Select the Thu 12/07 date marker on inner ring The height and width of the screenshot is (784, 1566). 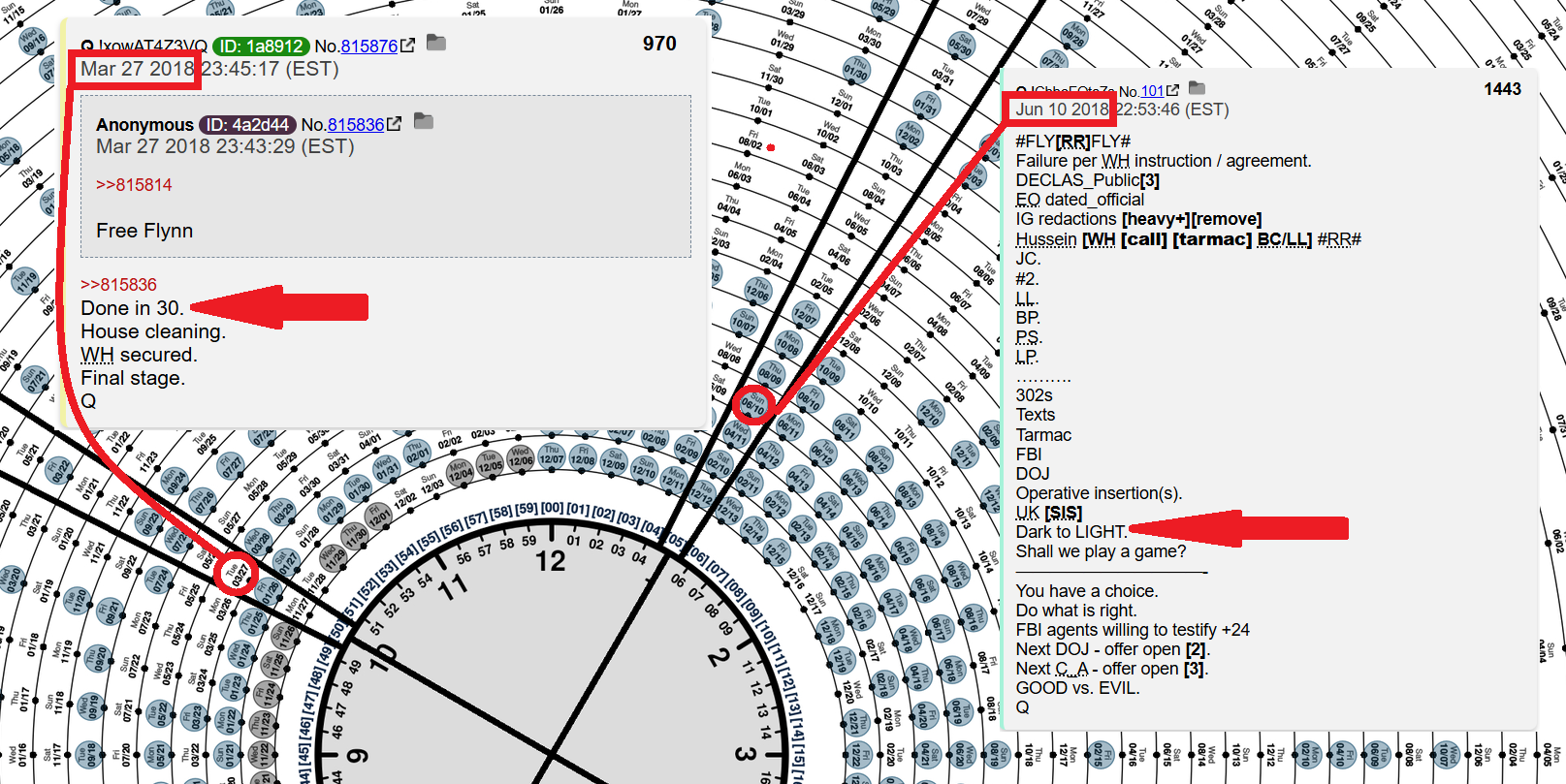tap(552, 455)
